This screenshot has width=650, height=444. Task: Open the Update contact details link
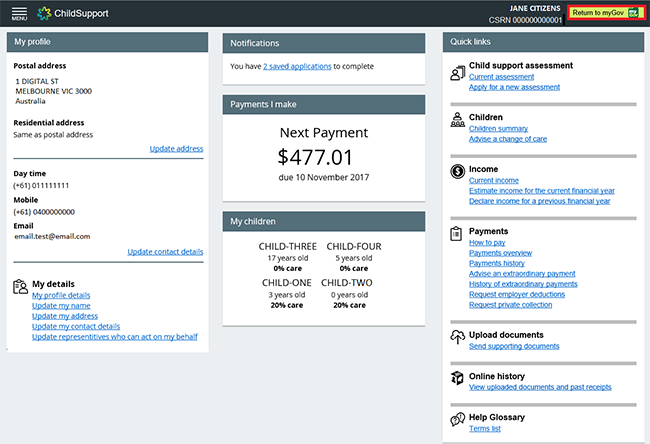(x=165, y=252)
